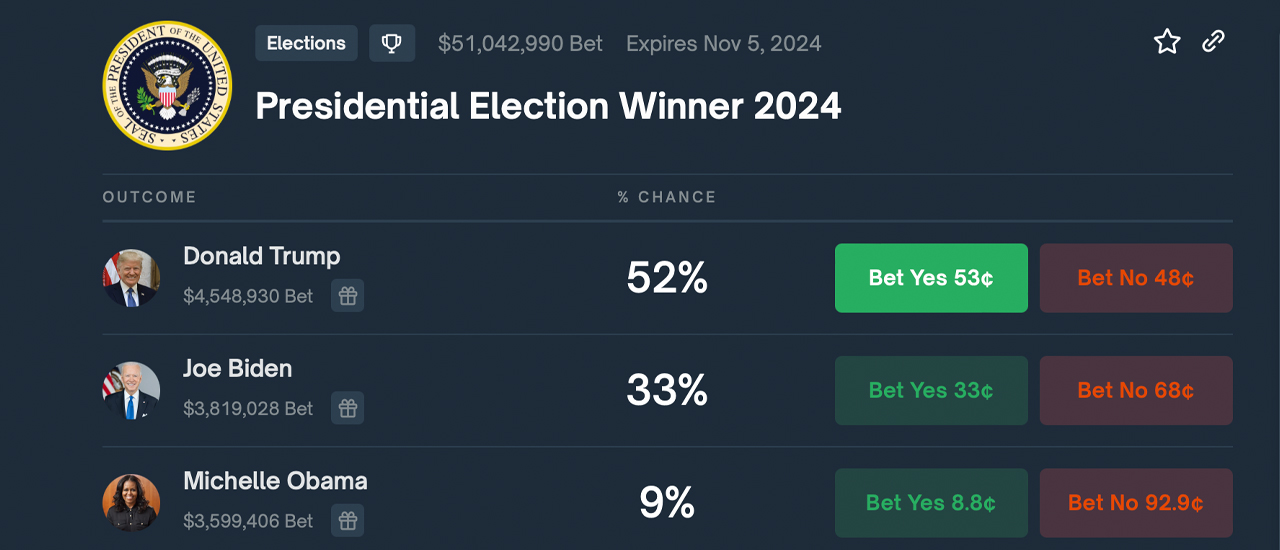Click Donald Trump's profile photo
Screen dimensions: 1280x550
click(x=131, y=278)
